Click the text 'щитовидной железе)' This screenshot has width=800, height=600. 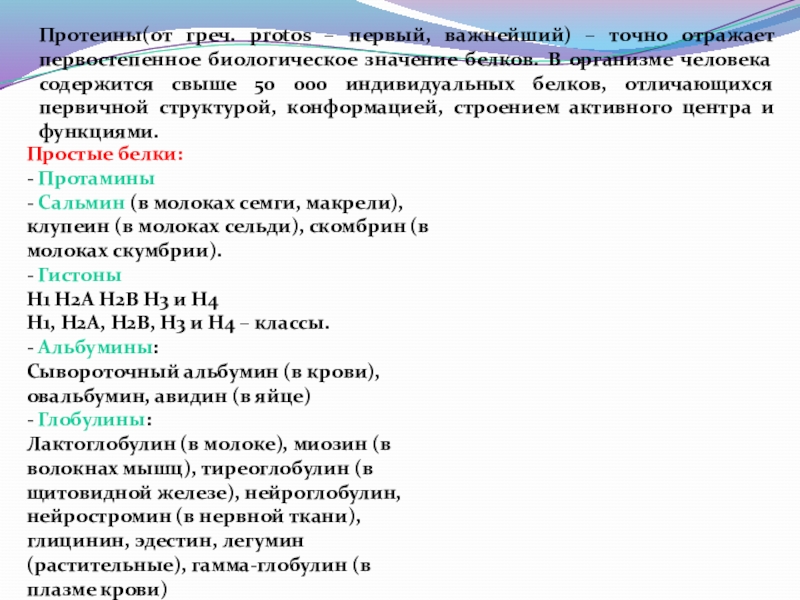point(133,493)
